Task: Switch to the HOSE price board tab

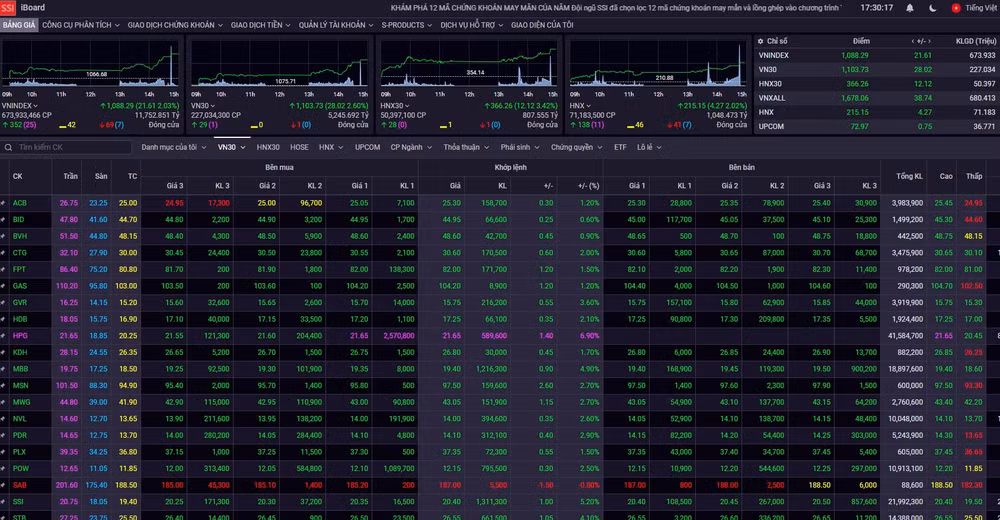Action: tap(299, 147)
